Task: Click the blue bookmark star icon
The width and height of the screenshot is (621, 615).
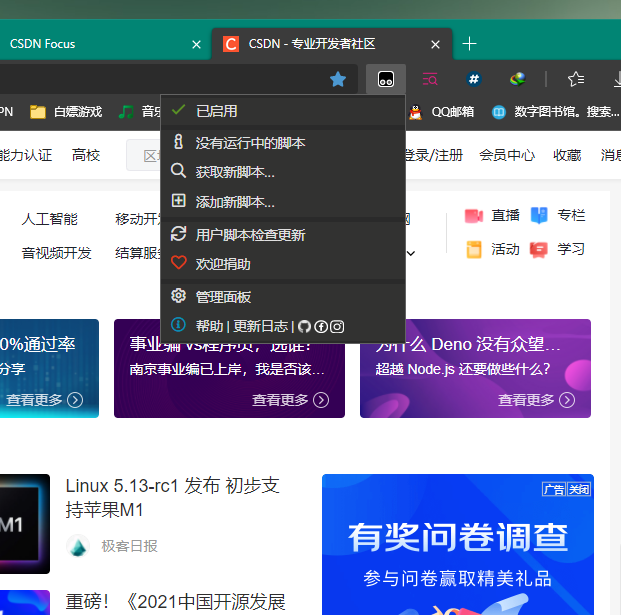Action: pyautogui.click(x=338, y=78)
